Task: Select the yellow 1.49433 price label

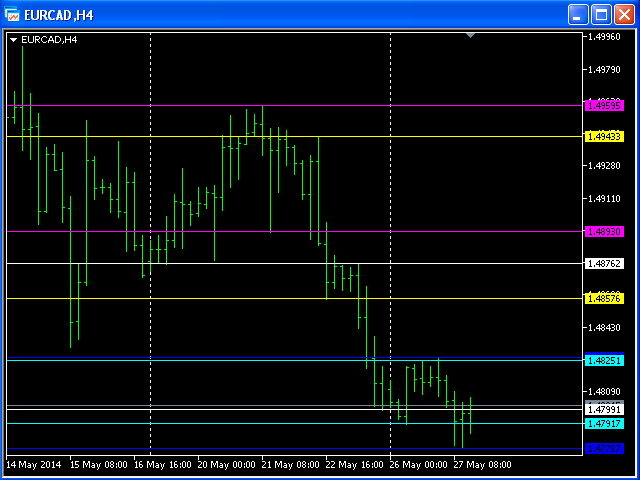Action: click(604, 136)
